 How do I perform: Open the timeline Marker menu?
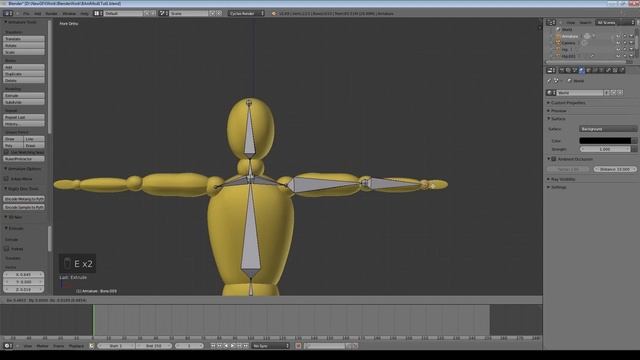pyautogui.click(x=42, y=346)
